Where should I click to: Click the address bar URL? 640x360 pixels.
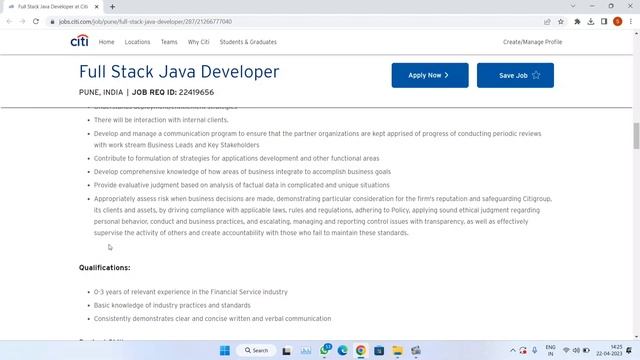pyautogui.click(x=145, y=22)
